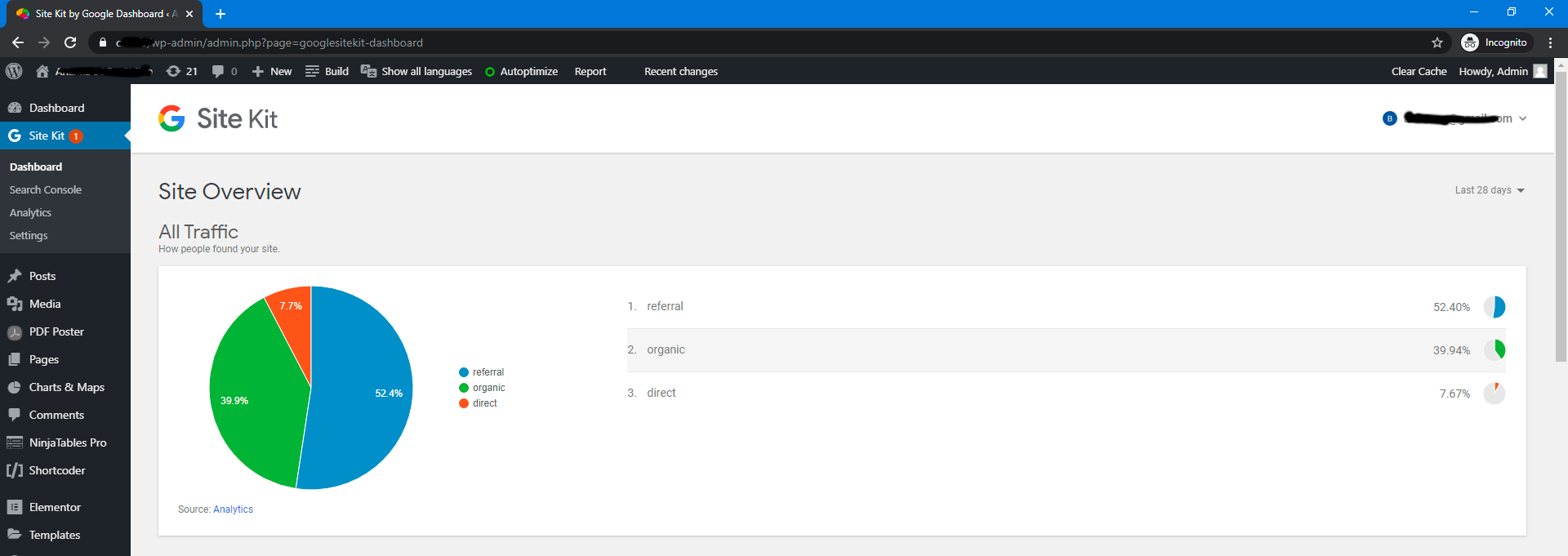The image size is (1568, 556).
Task: Open the Build menu in admin bar
Action: [x=327, y=71]
